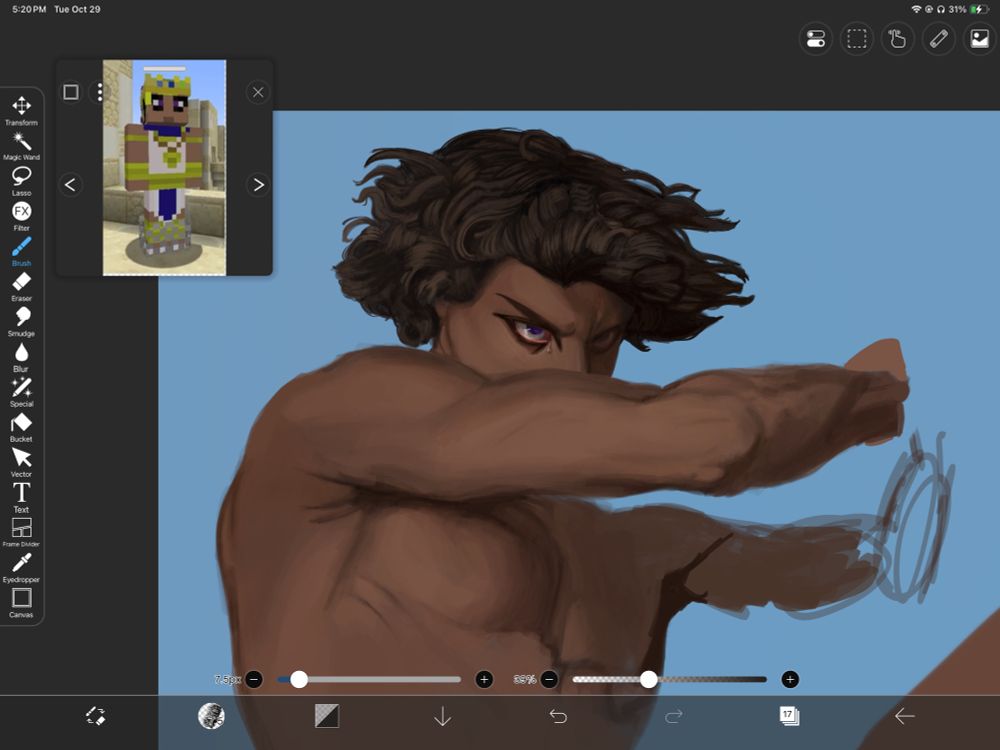
Task: Select the Eyedropper tool
Action: click(22, 568)
